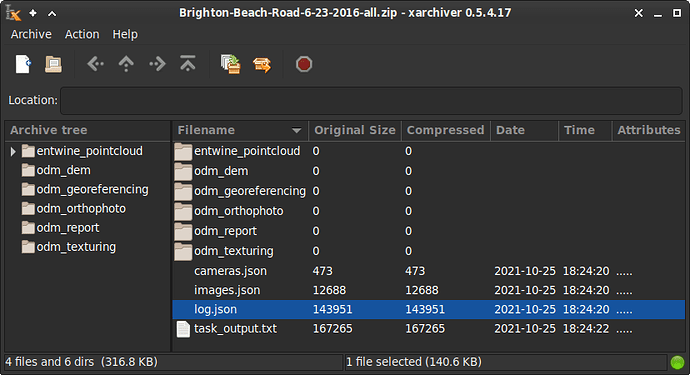The width and height of the screenshot is (690, 375).
Task: Jump to archive root with Home icon
Action: [x=188, y=64]
